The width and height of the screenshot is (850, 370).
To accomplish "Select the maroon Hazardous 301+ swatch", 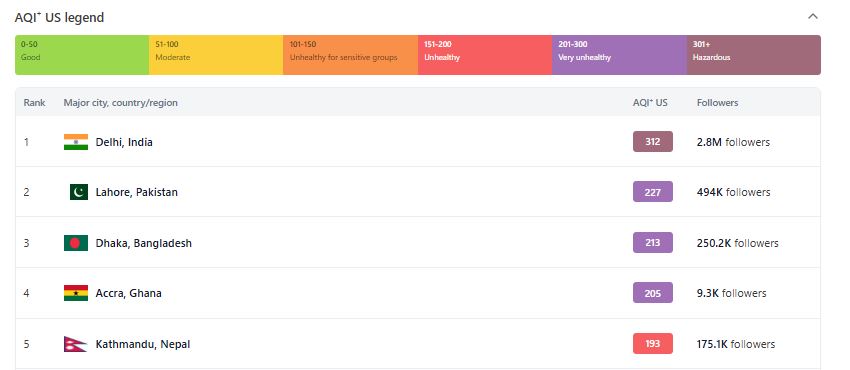I will tap(754, 55).
